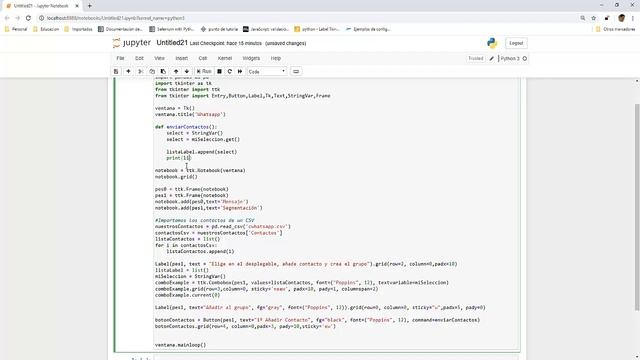The image size is (640, 360).
Task: Copy the selected cells using the toolbar icon
Action: pos(152,71)
